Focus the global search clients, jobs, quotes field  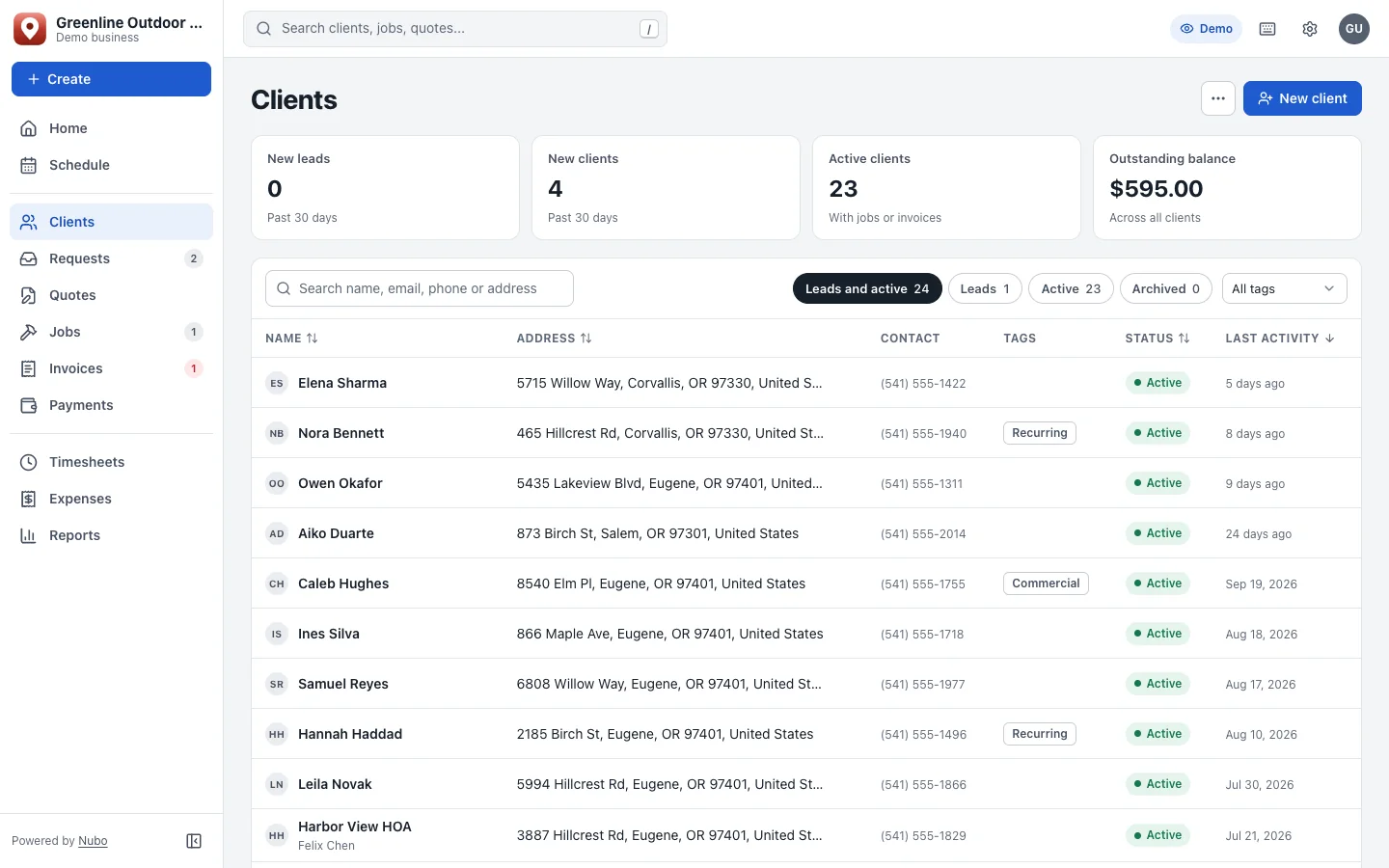click(x=455, y=29)
